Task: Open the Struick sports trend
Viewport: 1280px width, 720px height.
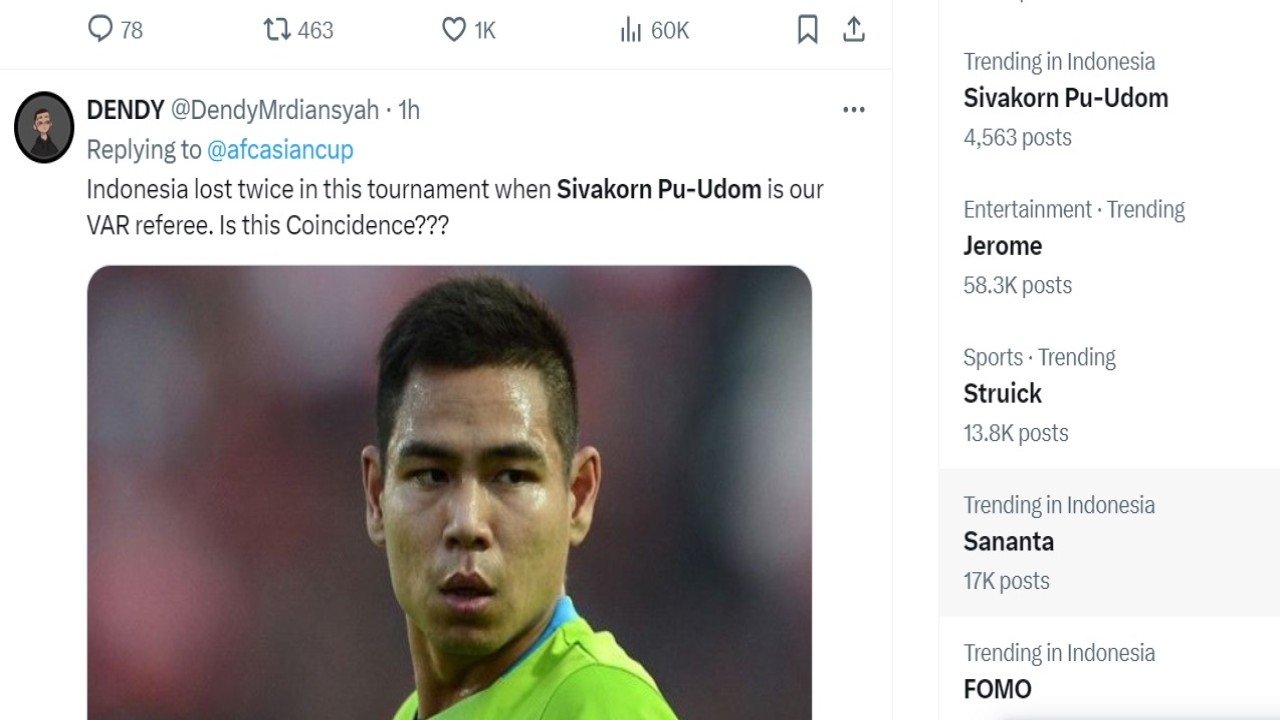Action: point(1002,393)
